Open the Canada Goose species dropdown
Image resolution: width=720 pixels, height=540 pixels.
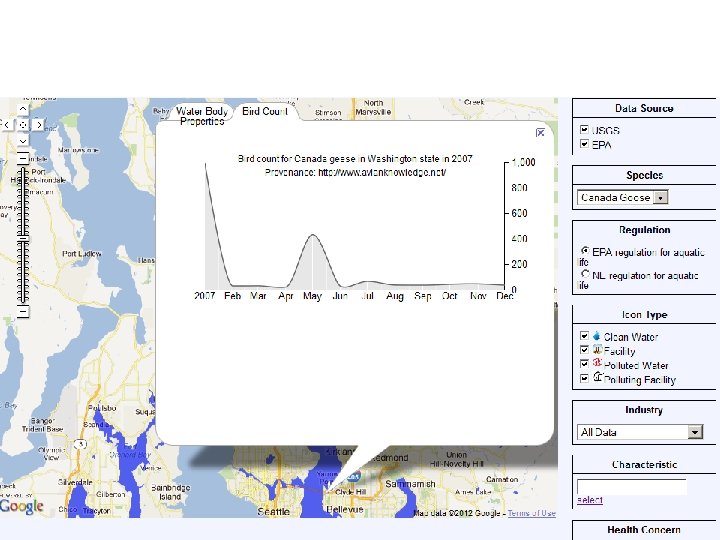[x=622, y=197]
